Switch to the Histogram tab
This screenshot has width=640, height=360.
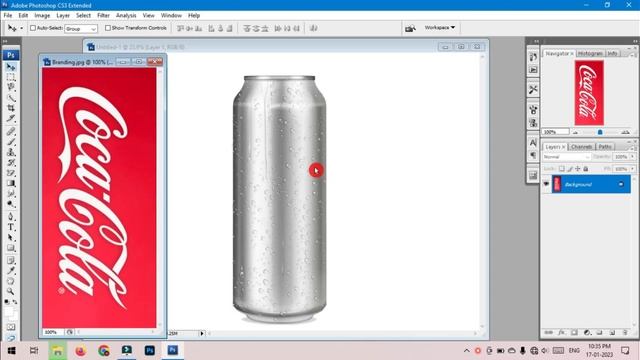(x=590, y=53)
